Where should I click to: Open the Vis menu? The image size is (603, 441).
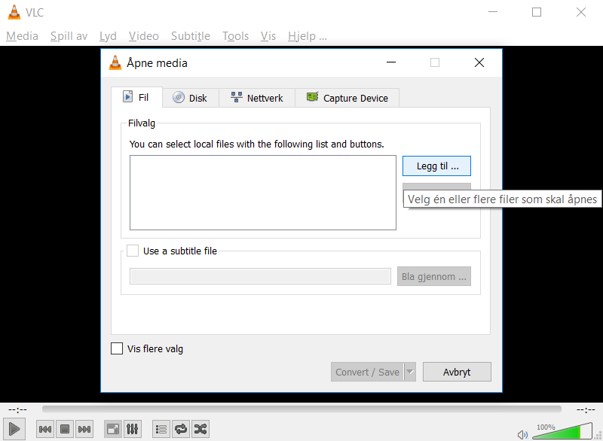click(268, 36)
